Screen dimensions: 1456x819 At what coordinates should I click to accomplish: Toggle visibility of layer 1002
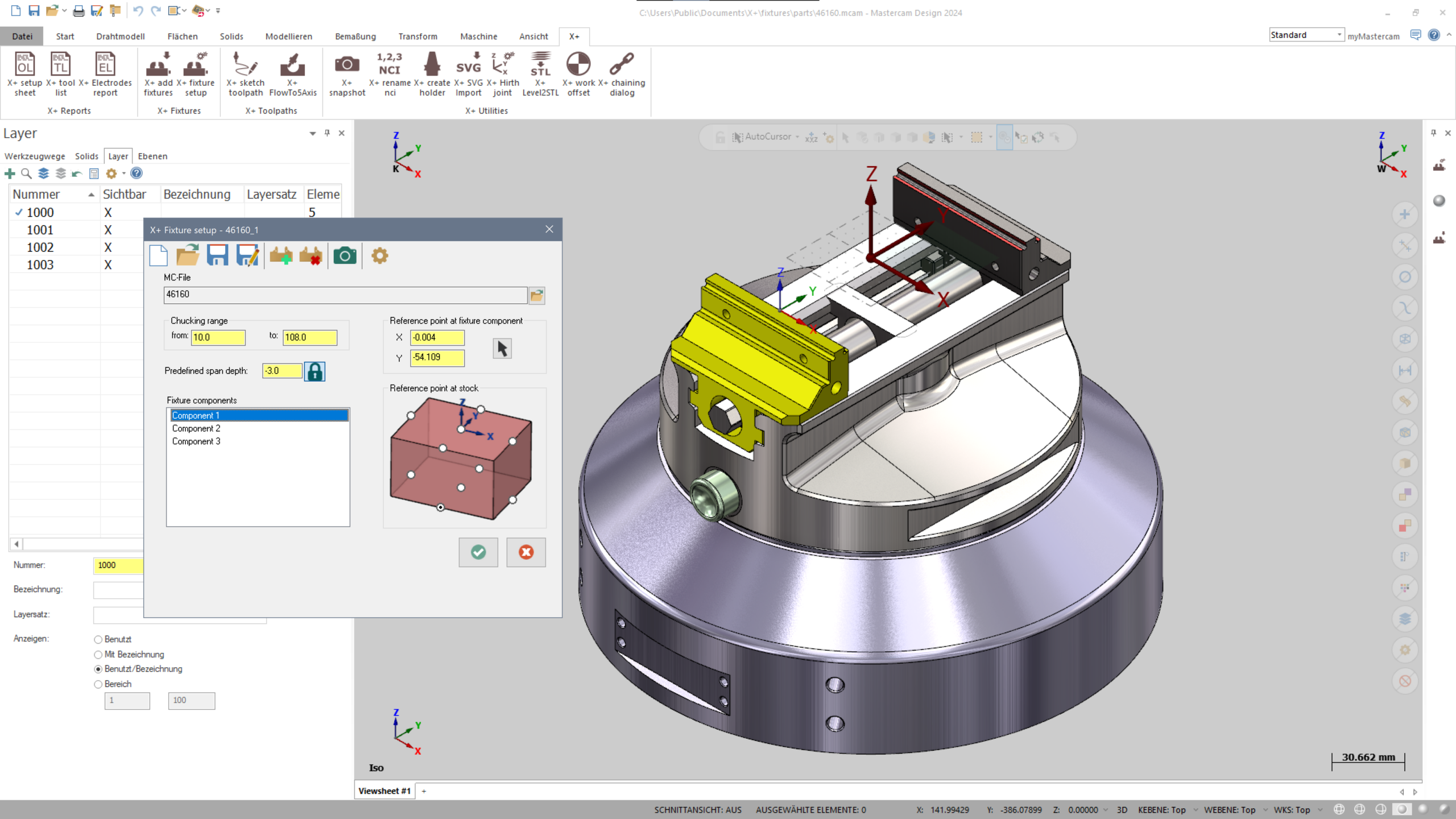pyautogui.click(x=108, y=247)
